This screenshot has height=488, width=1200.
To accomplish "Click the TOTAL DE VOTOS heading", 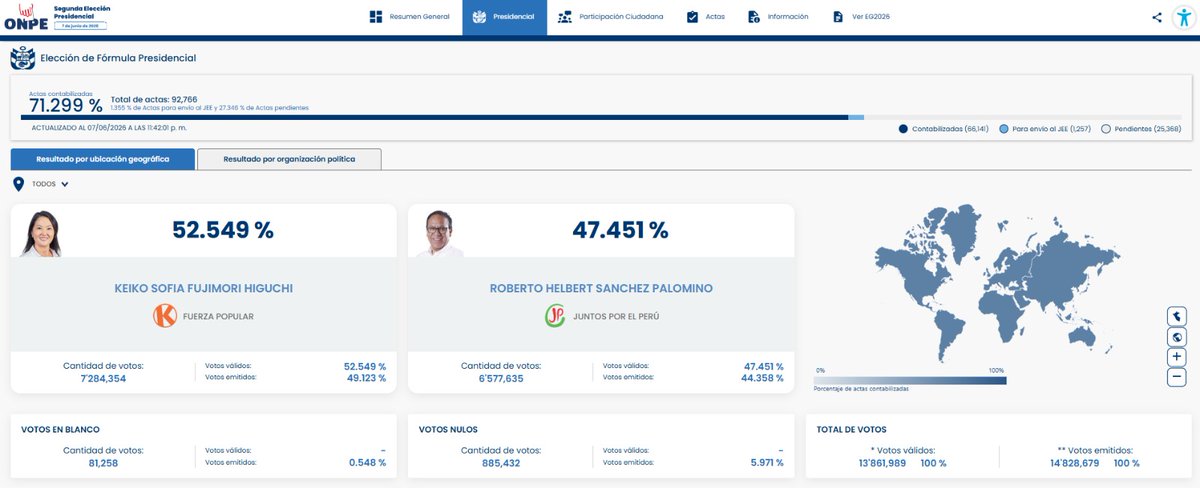I will coord(851,429).
